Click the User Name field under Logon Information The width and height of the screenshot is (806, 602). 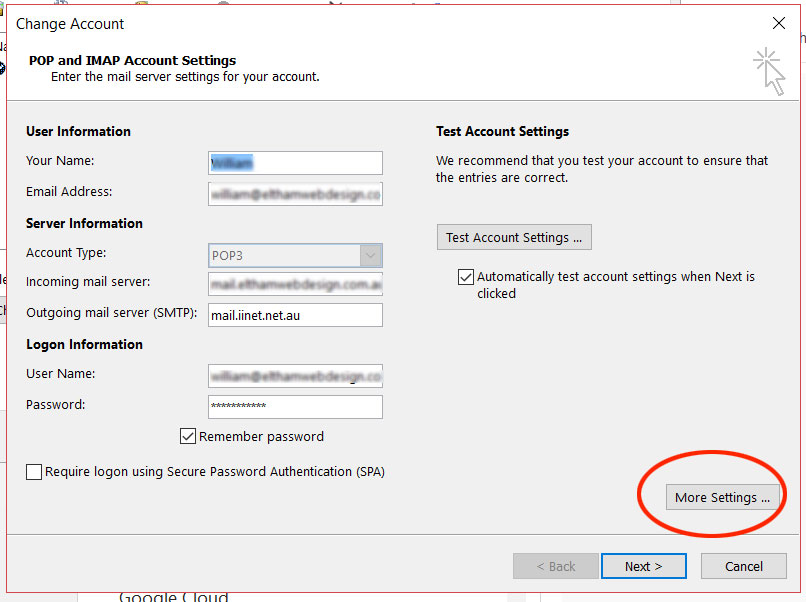tap(295, 375)
